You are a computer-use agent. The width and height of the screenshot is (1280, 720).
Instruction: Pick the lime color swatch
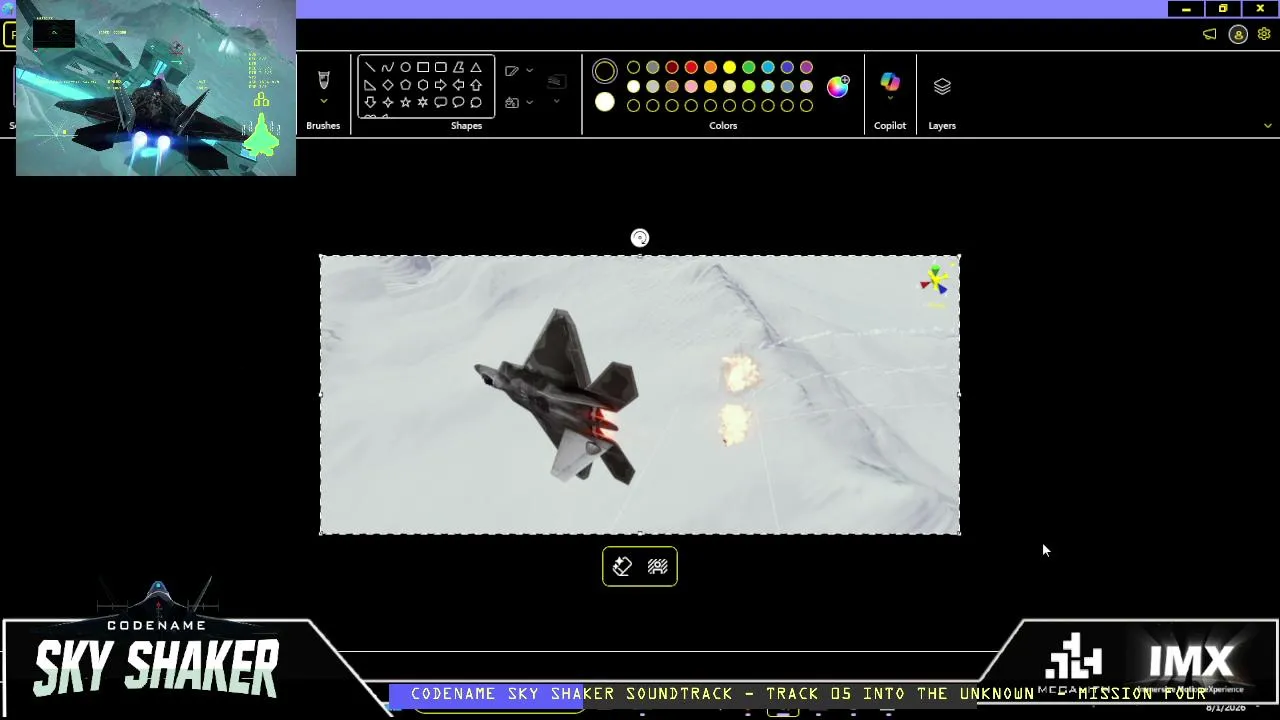coord(749,87)
